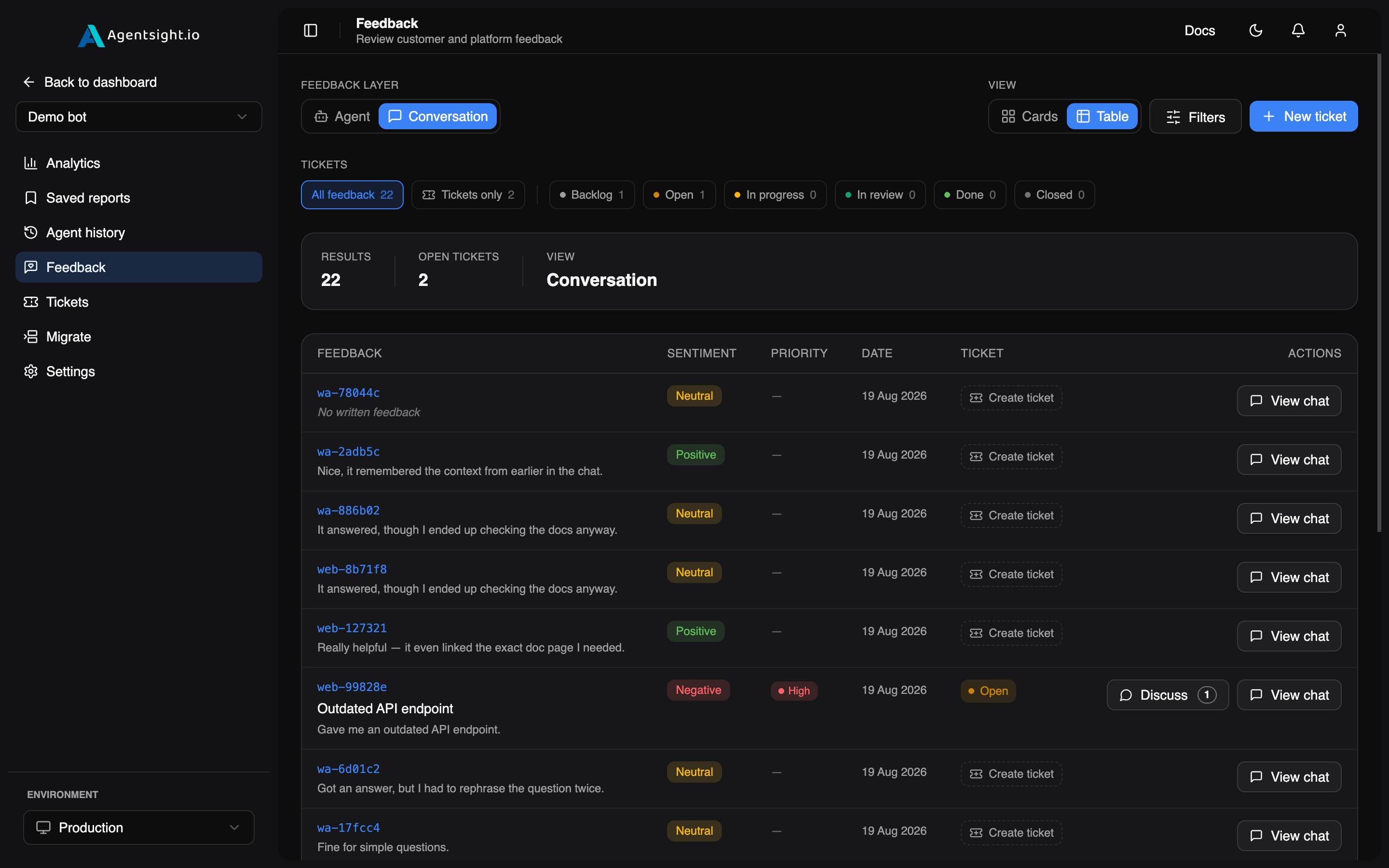The image size is (1389, 868).
Task: Filter tickets by Done status
Action: [x=969, y=195]
